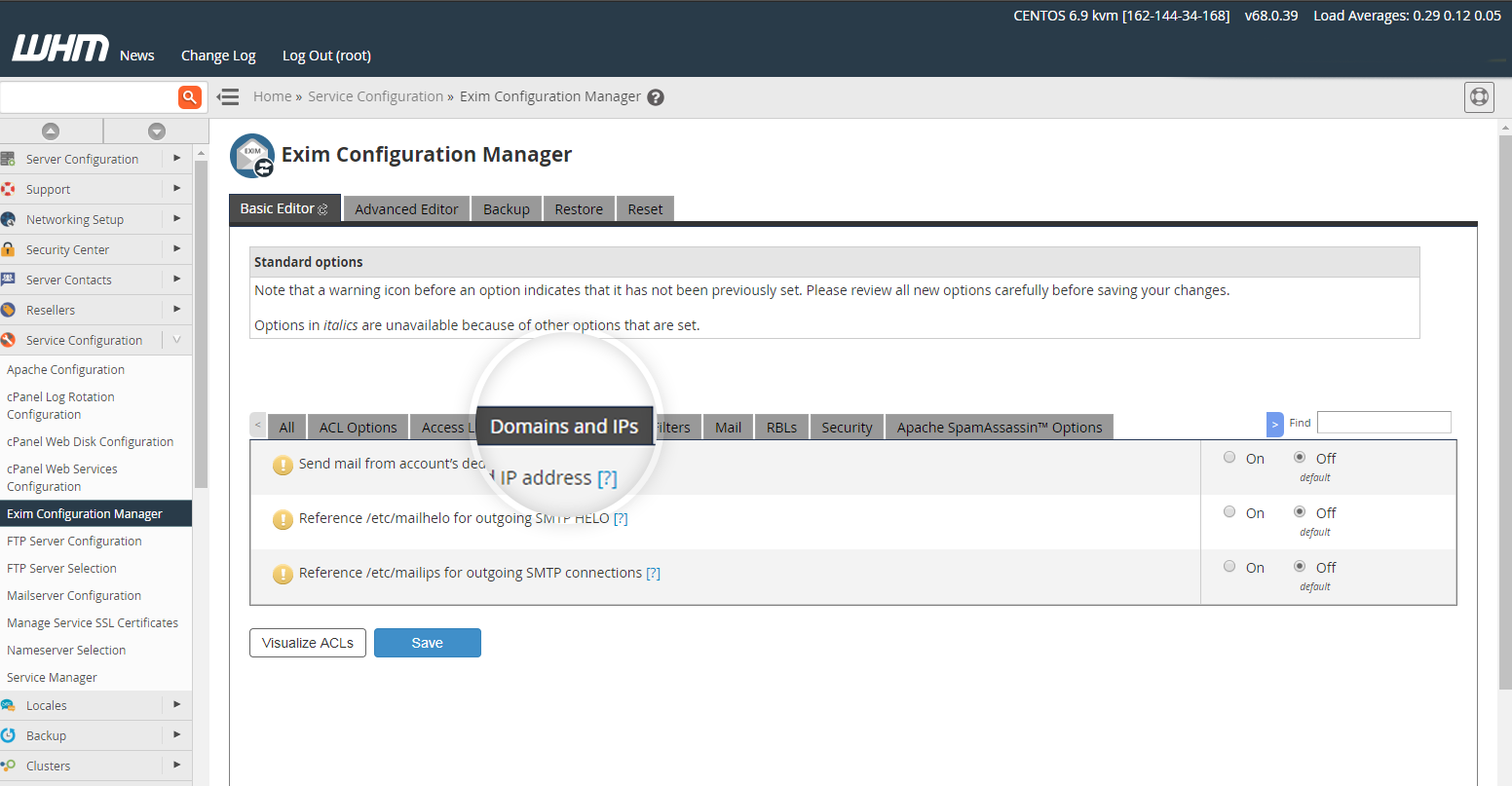Click the Locales sidebar icon

point(8,705)
